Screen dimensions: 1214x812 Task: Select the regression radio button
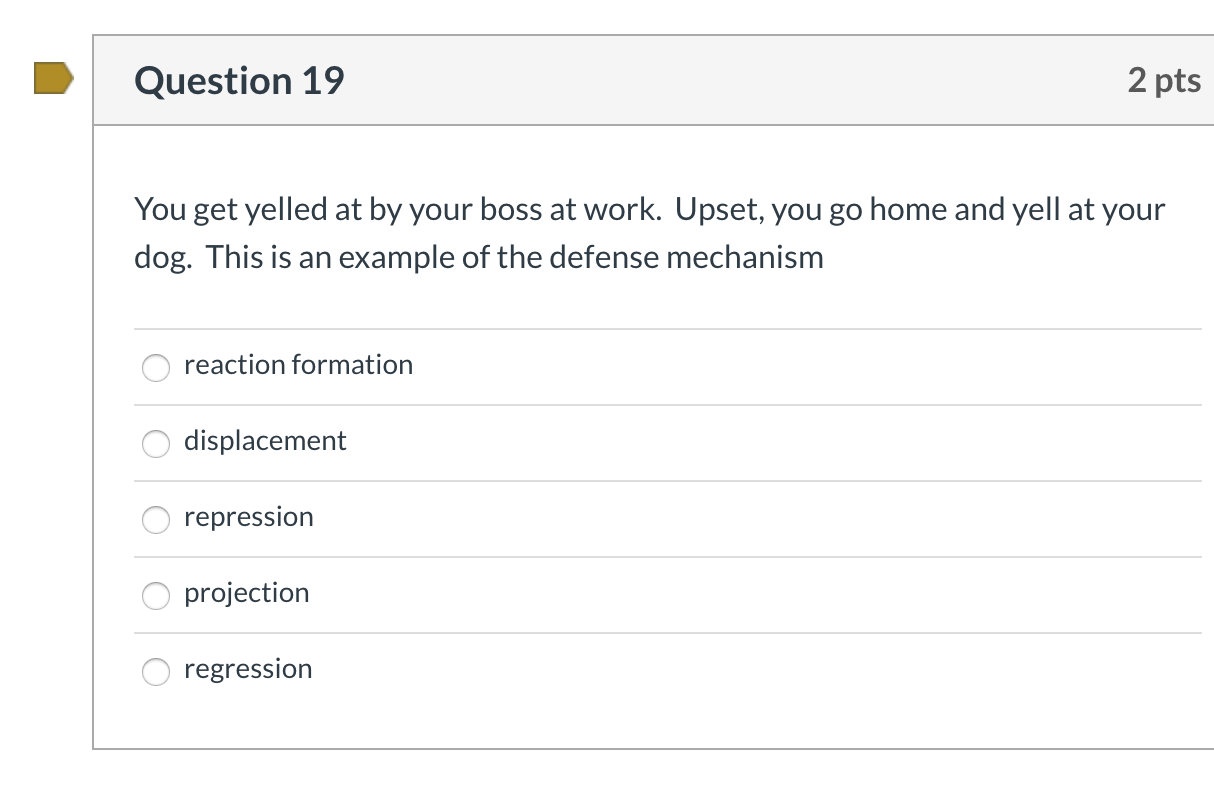click(x=156, y=671)
